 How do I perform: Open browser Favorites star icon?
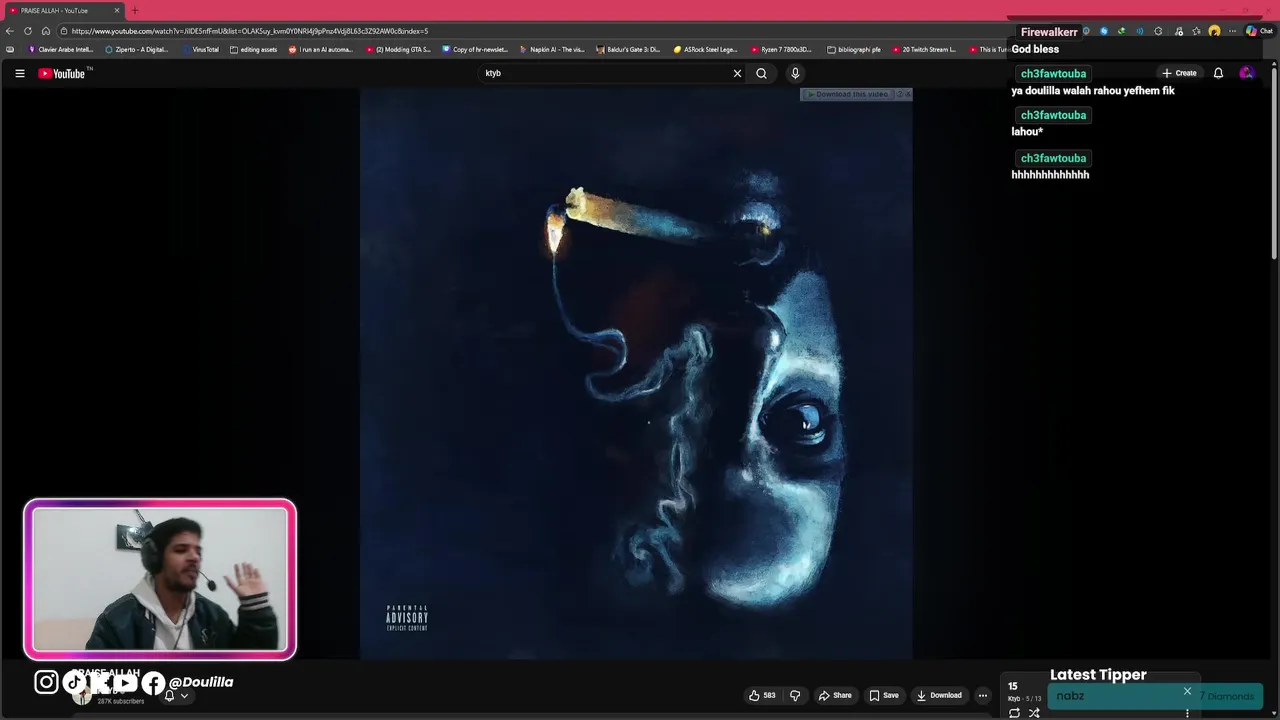click(x=1196, y=31)
